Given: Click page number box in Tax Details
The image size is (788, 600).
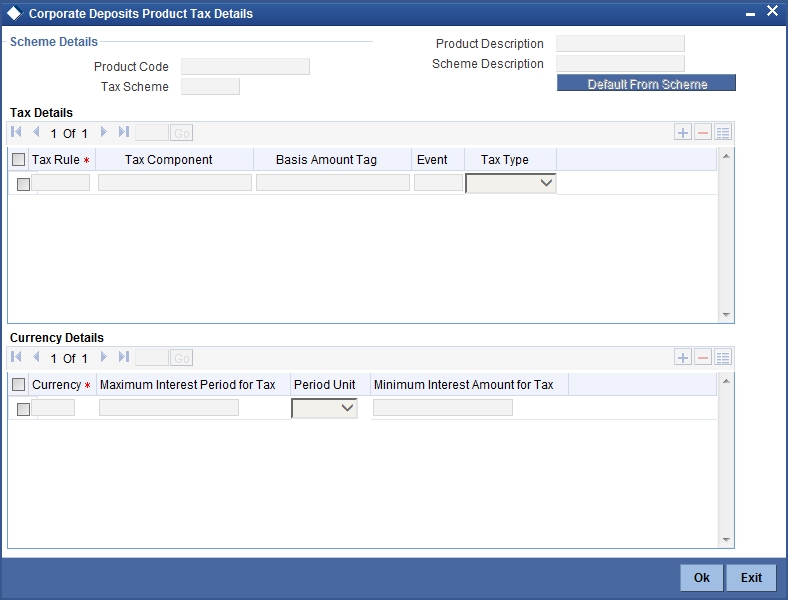Looking at the screenshot, I should coord(152,133).
